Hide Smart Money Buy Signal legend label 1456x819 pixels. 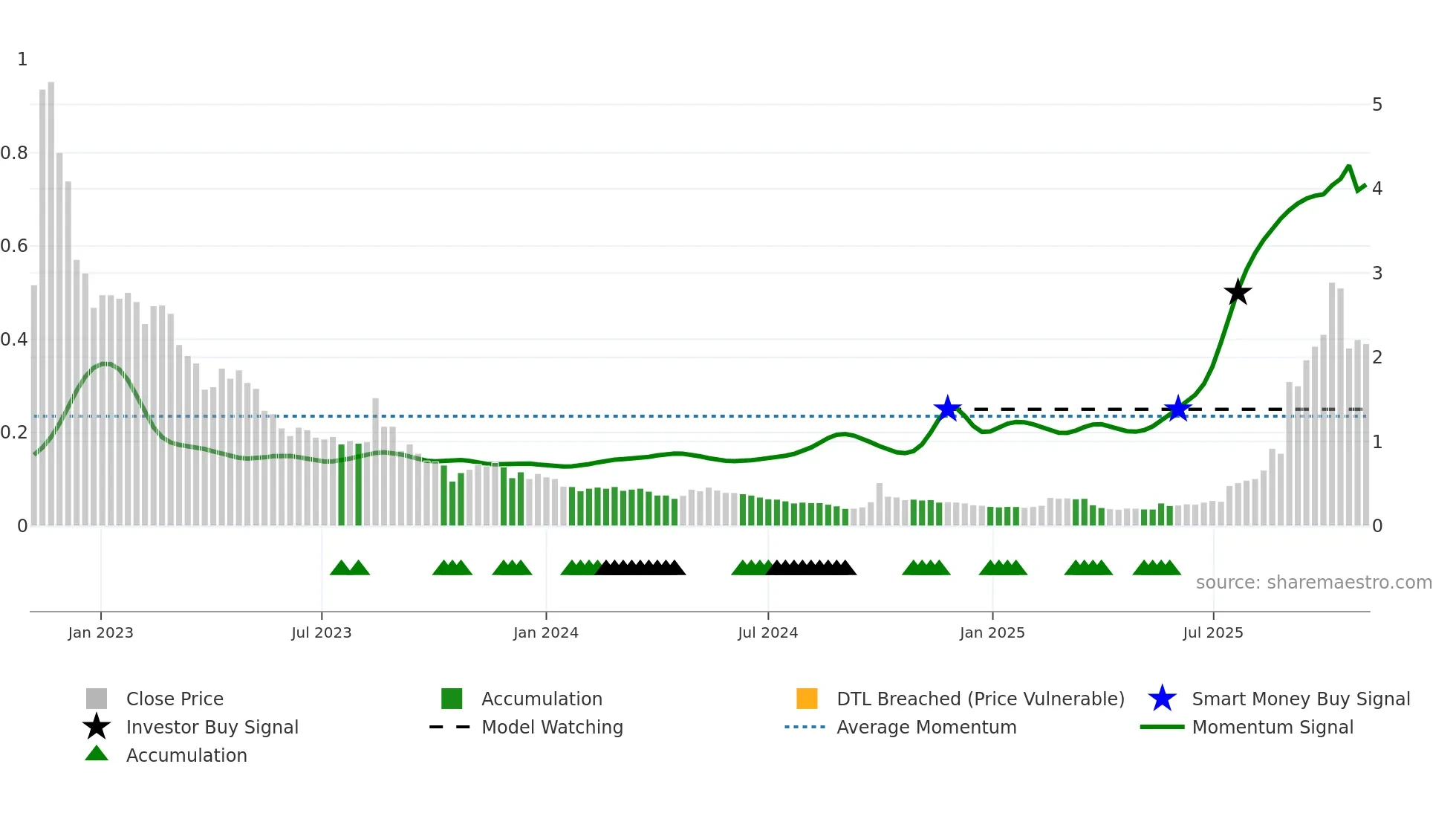[x=1301, y=699]
